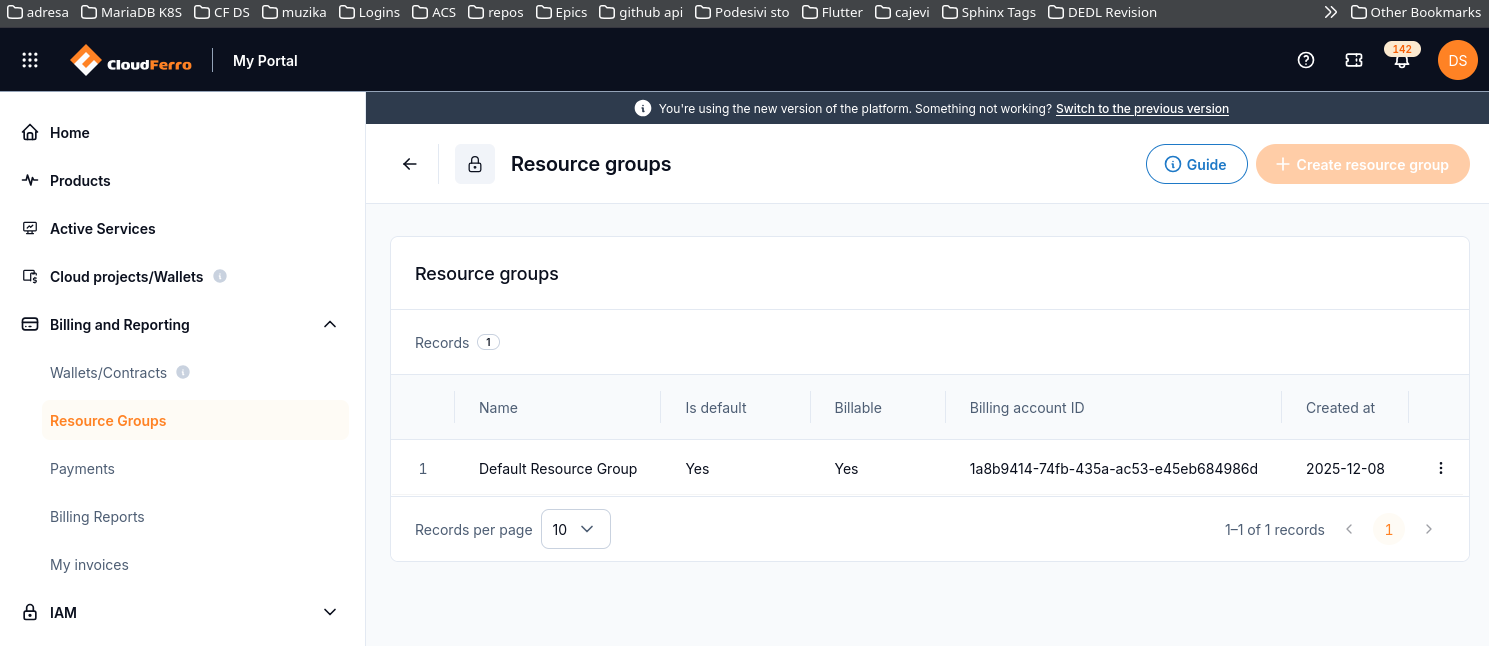Click the 1–1 of 1 records text
The height and width of the screenshot is (646, 1489).
[1275, 529]
